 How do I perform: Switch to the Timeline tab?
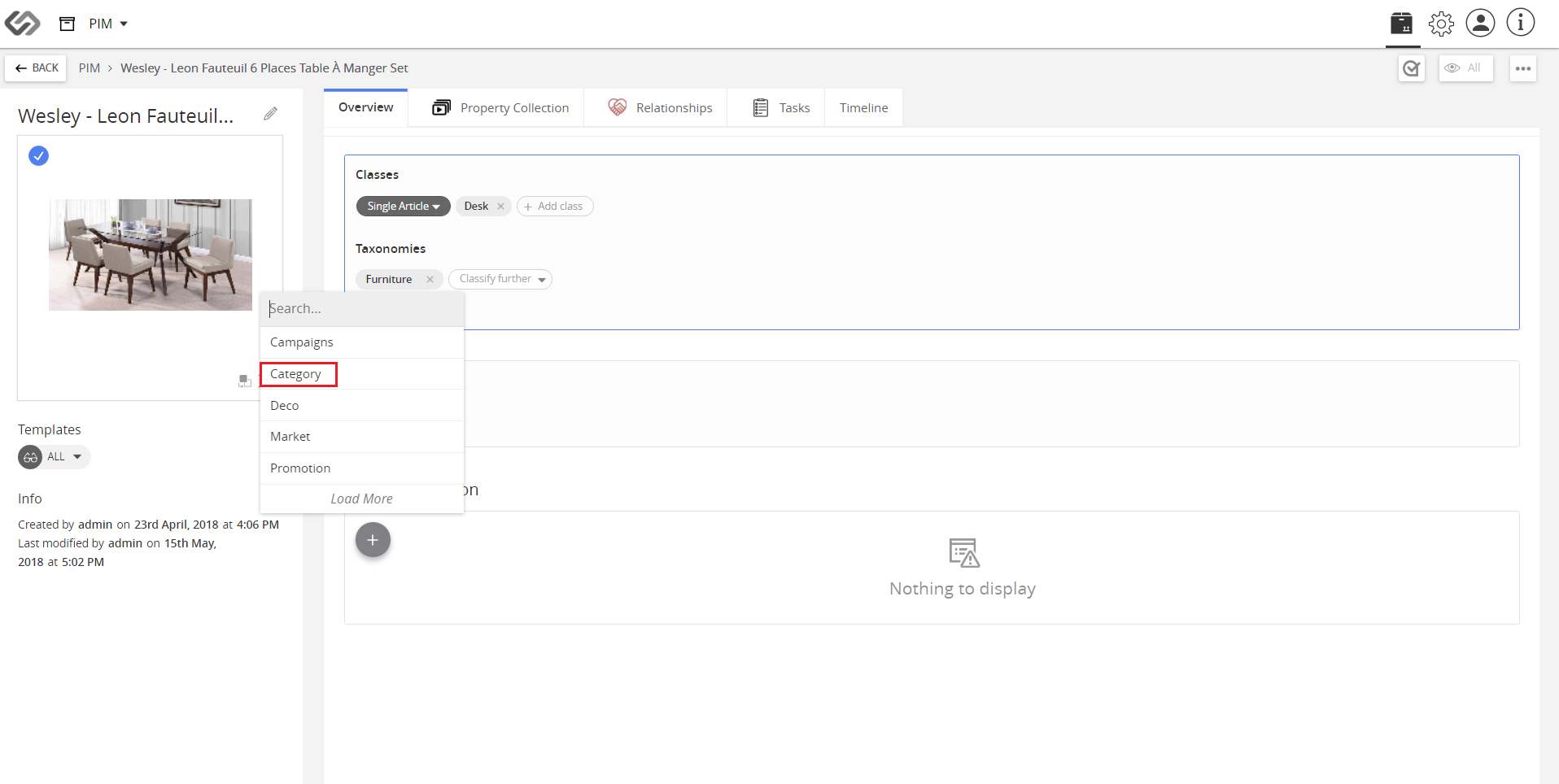click(x=863, y=107)
